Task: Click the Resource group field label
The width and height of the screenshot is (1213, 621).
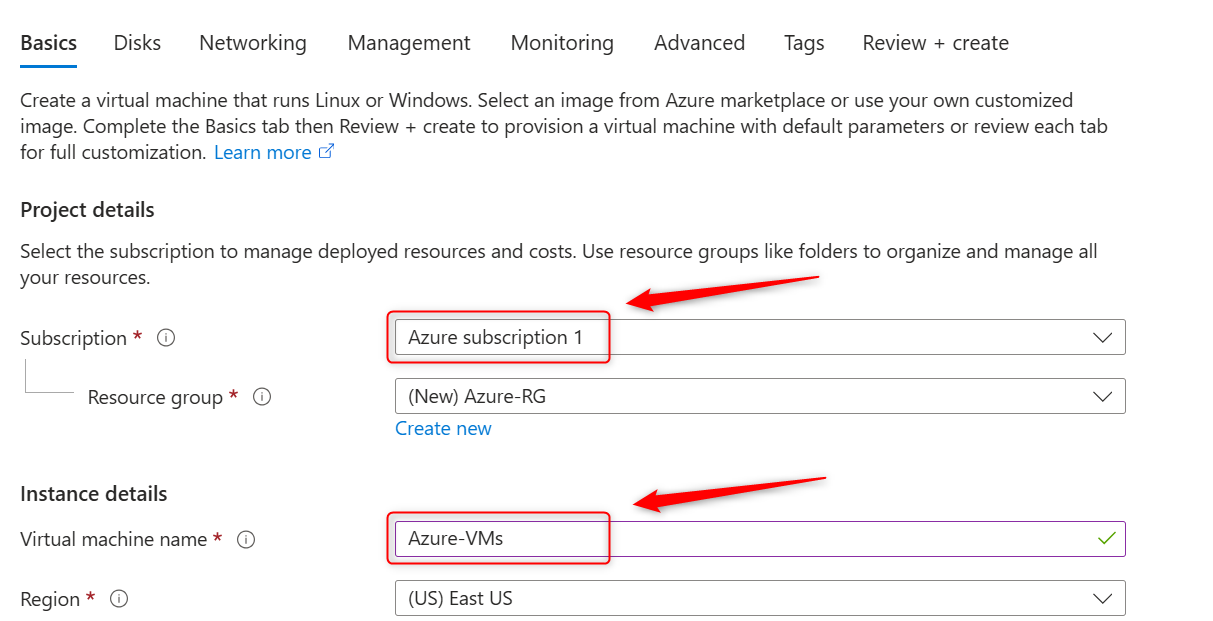Action: 155,397
